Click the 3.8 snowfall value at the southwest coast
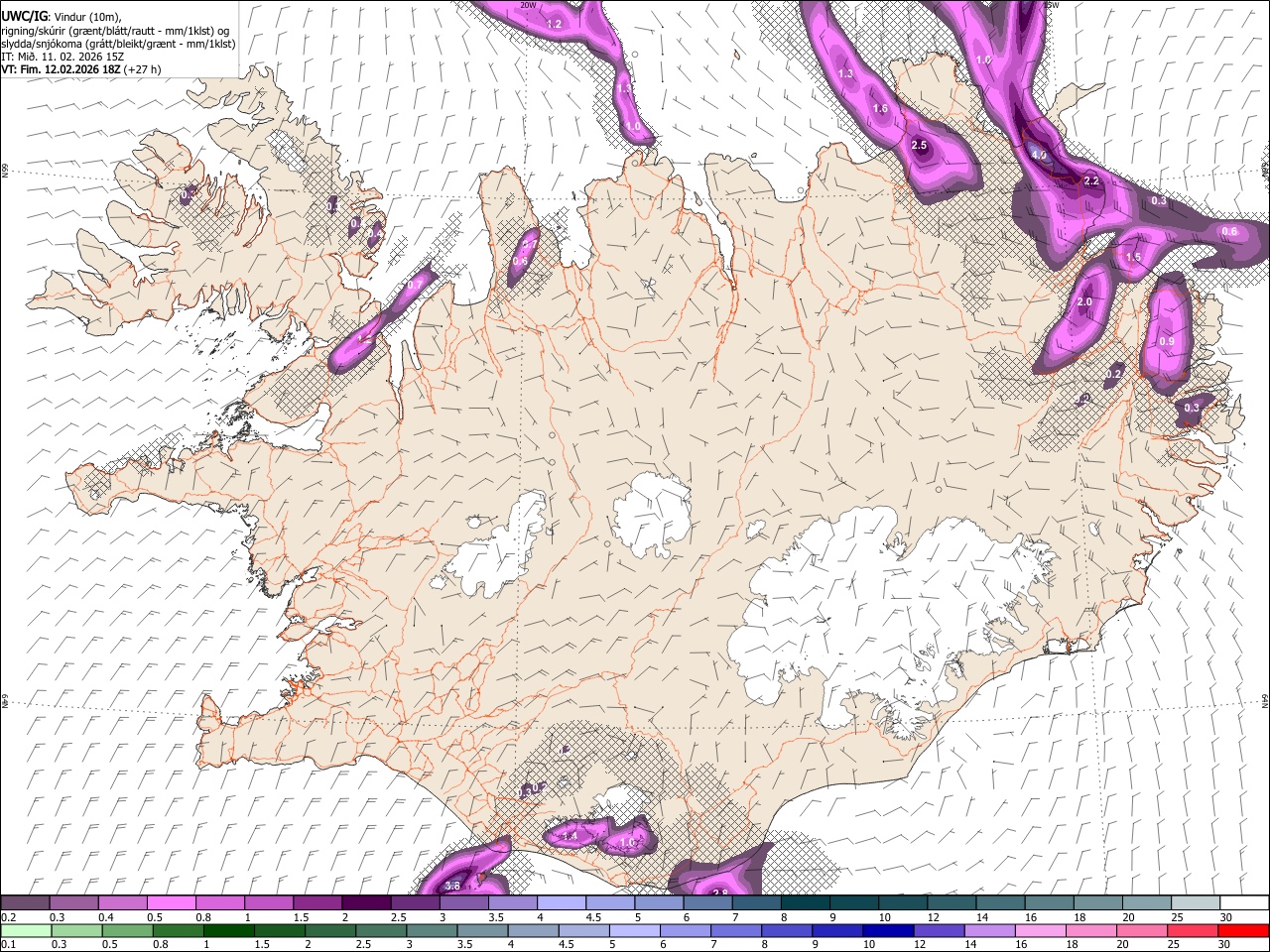 click(453, 886)
